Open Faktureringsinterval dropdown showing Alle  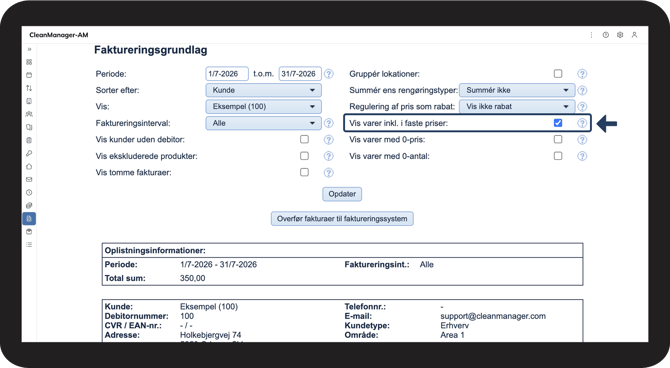click(264, 123)
